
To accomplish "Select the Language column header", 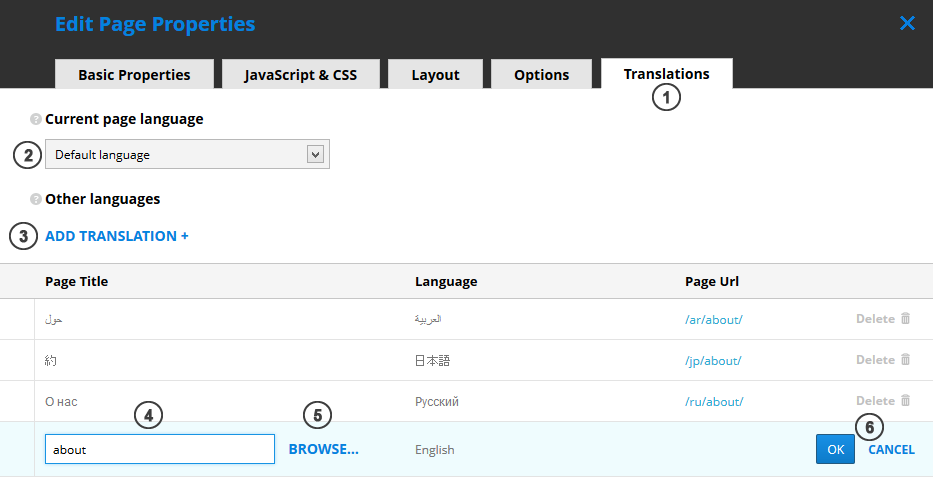I will point(446,281).
